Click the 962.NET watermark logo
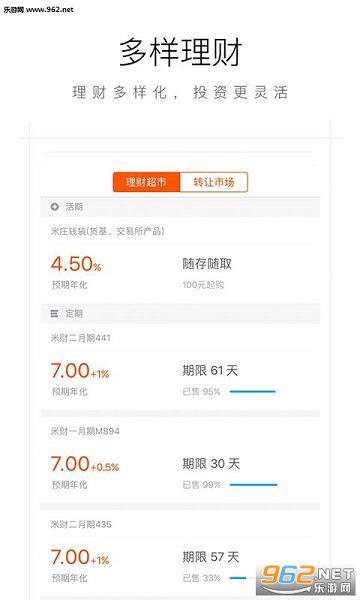The image size is (360, 600). 307,579
